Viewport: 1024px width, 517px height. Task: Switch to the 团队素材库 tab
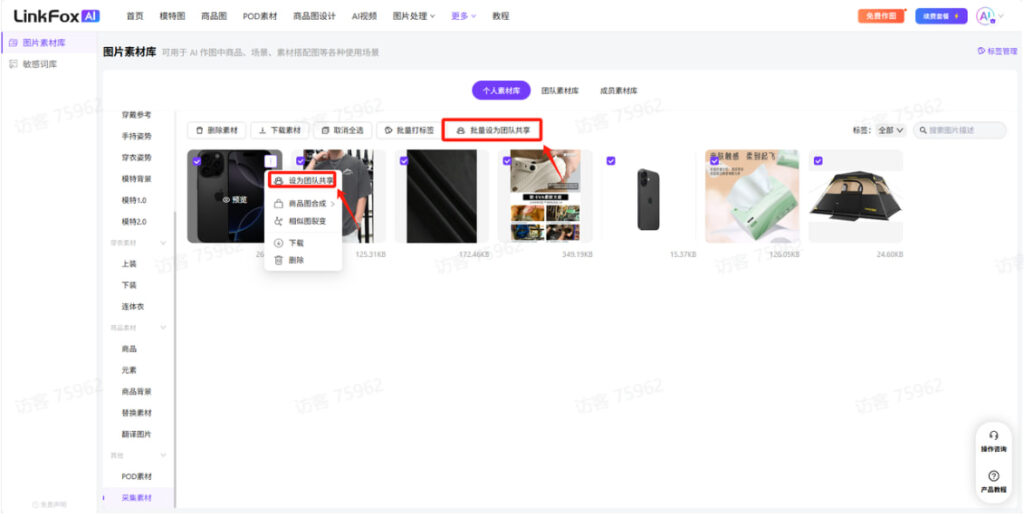[x=559, y=90]
